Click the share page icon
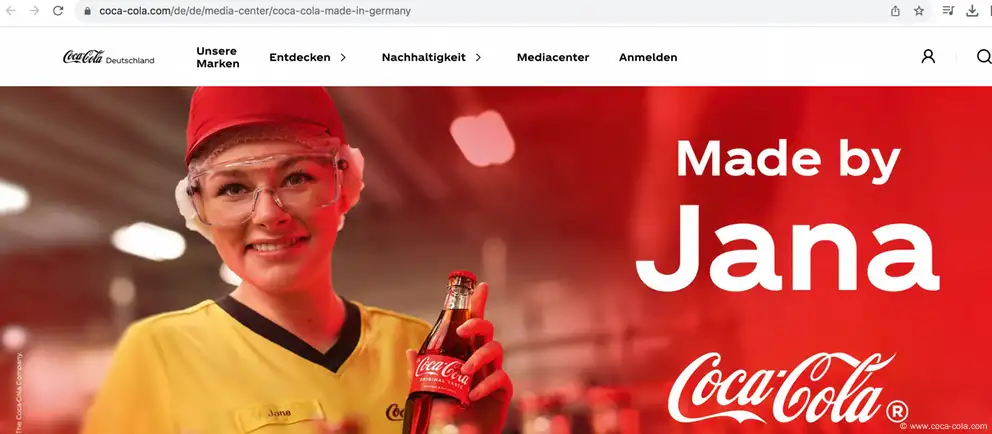Screen dimensions: 992x434 click(895, 11)
